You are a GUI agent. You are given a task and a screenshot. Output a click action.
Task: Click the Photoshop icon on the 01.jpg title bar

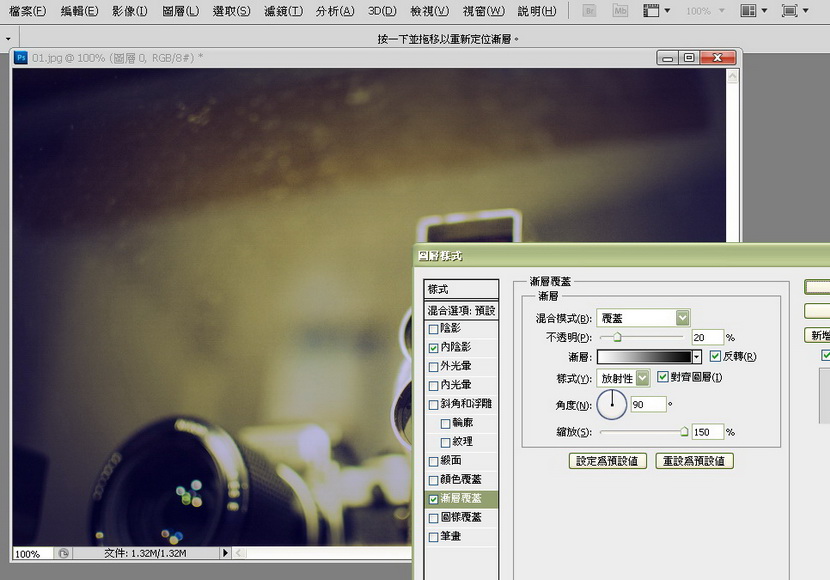click(x=21, y=58)
